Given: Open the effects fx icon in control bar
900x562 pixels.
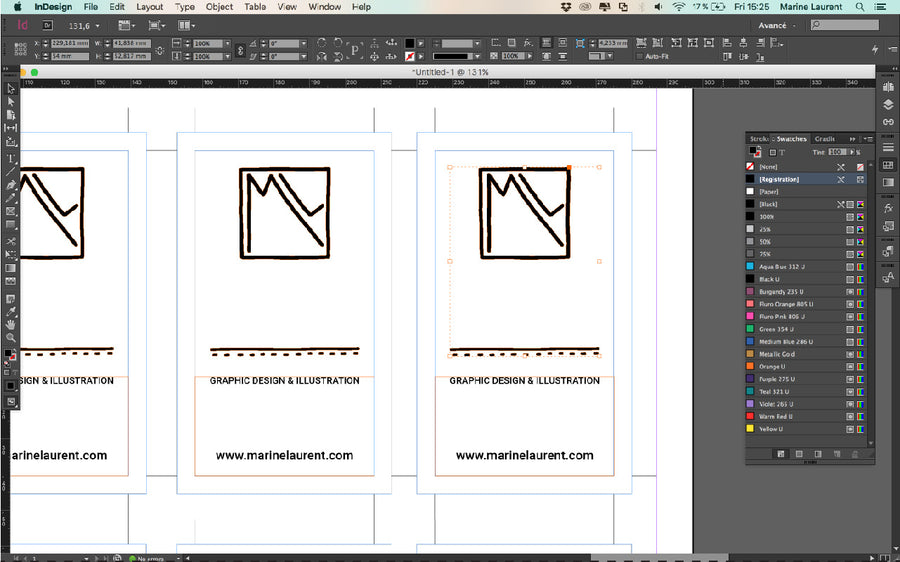Looking at the screenshot, I should point(528,43).
